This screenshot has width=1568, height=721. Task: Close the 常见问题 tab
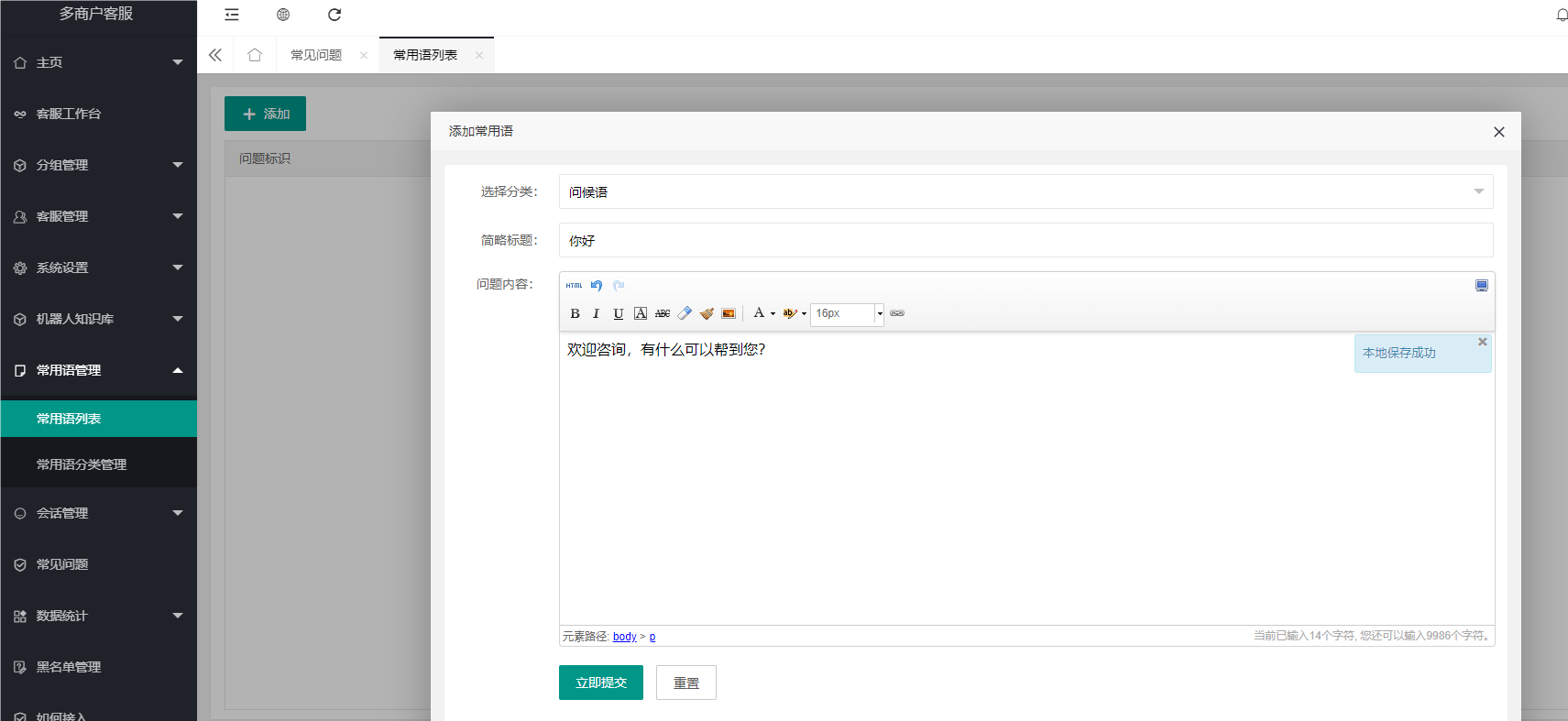point(364,56)
